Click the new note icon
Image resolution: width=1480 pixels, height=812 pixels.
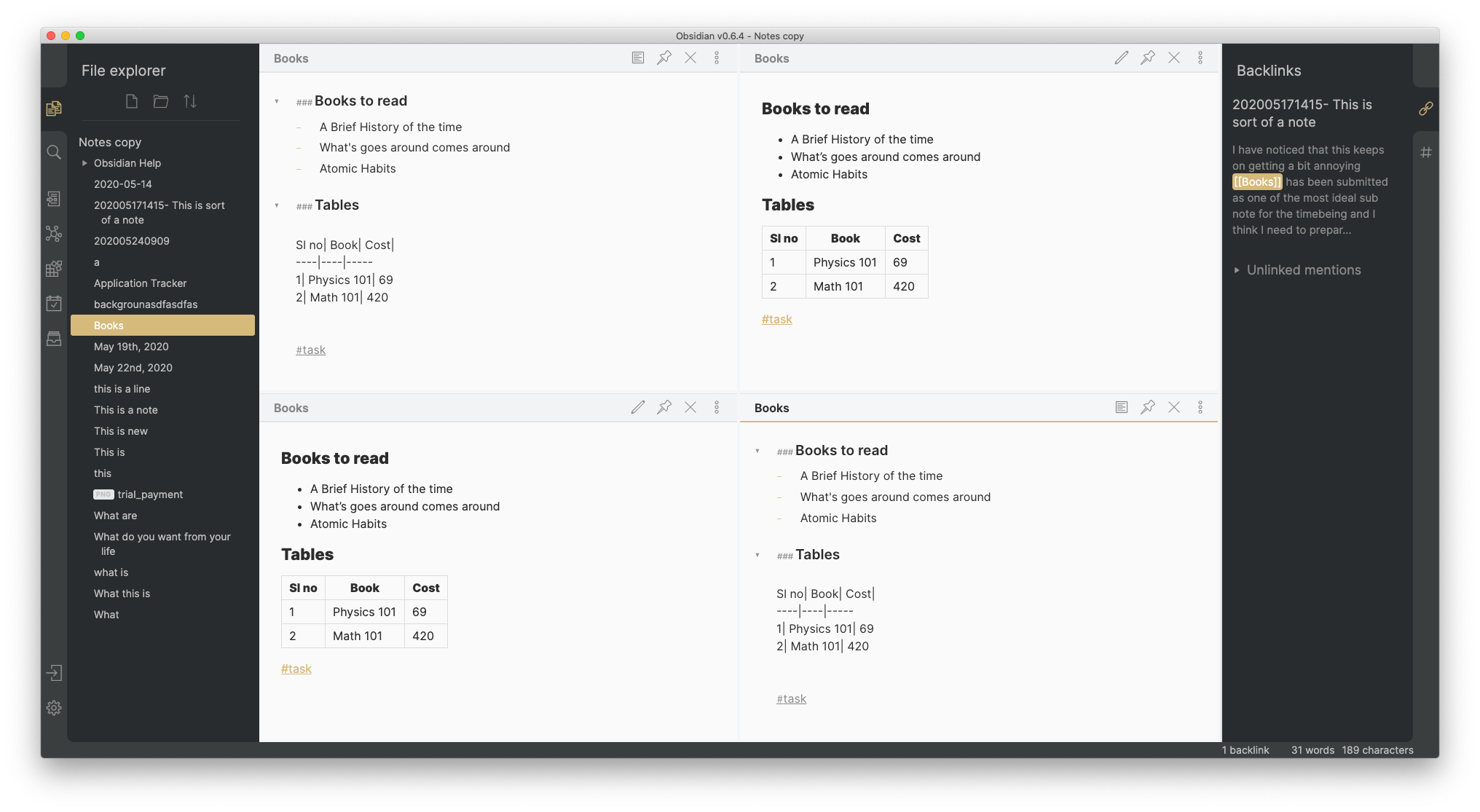[131, 100]
